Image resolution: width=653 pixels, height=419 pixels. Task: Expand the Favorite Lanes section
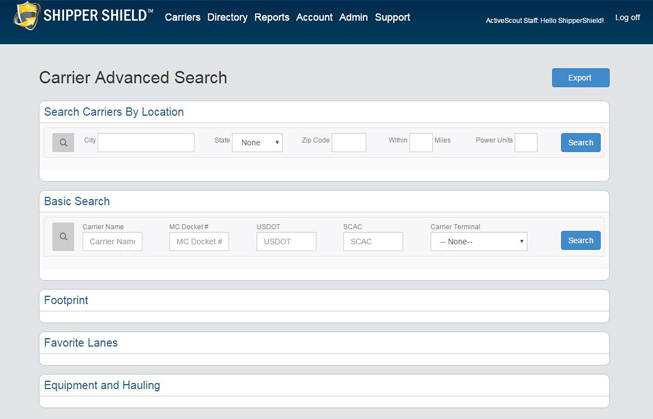coord(81,343)
